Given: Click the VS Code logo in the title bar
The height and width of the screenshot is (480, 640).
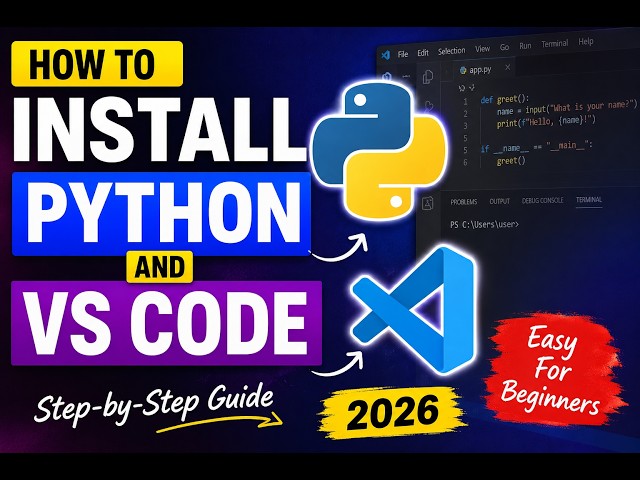Looking at the screenshot, I should 385,55.
